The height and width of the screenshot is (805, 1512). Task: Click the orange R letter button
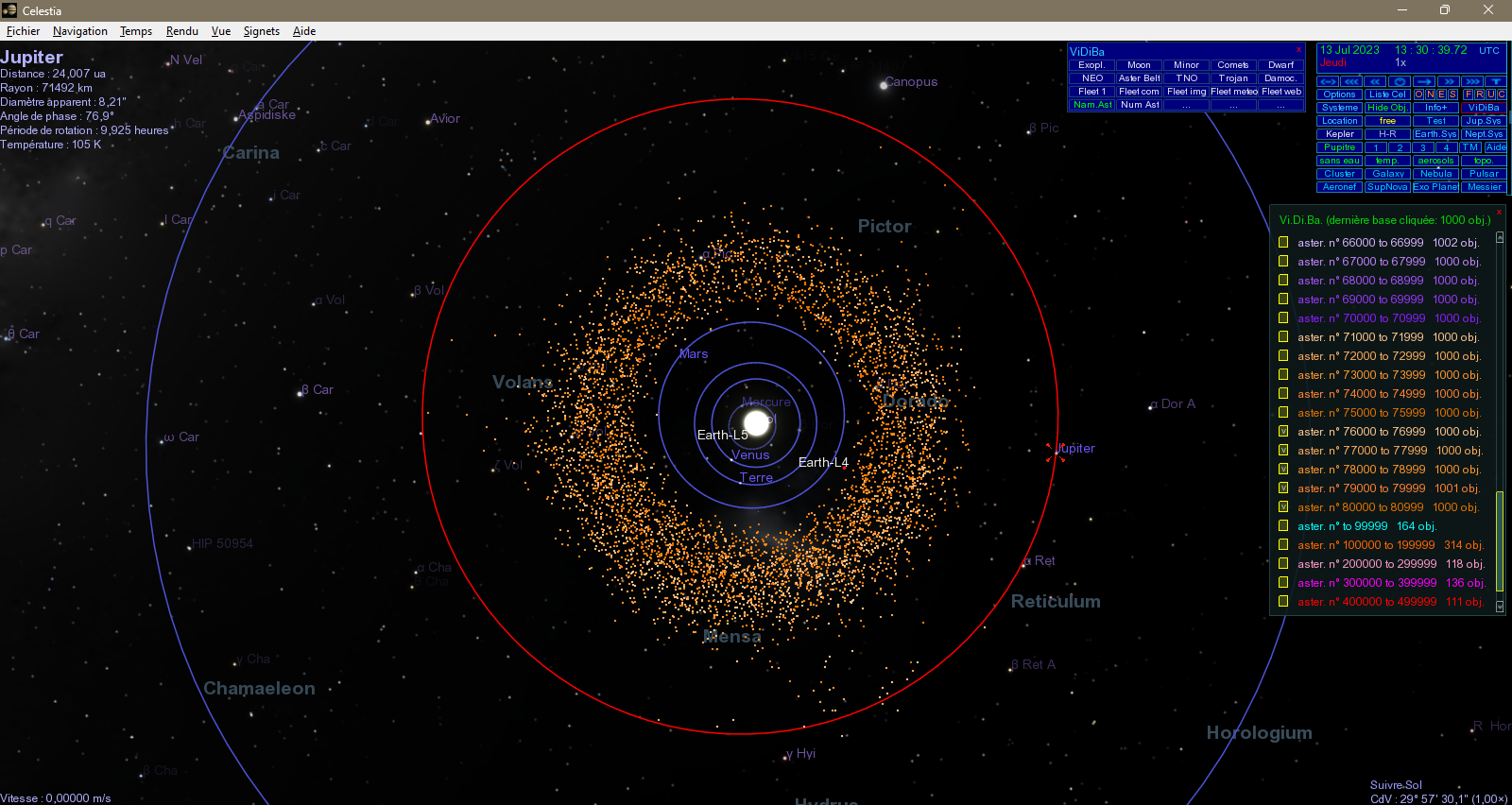point(1479,94)
